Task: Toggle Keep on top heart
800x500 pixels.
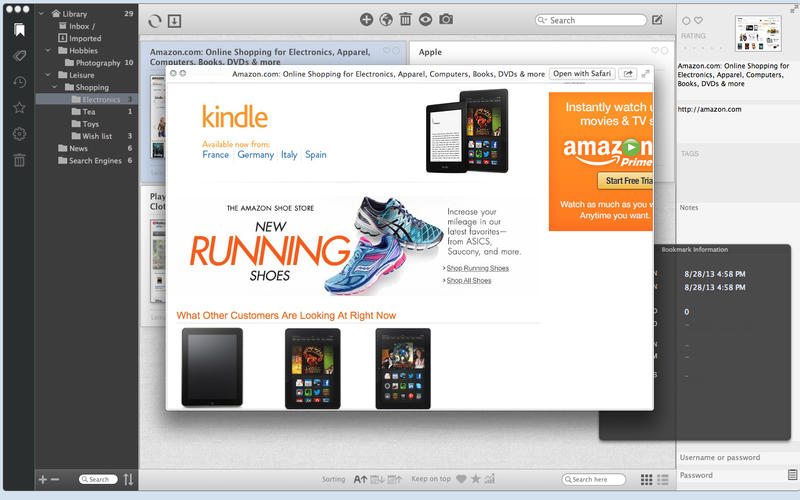Action: click(x=461, y=479)
